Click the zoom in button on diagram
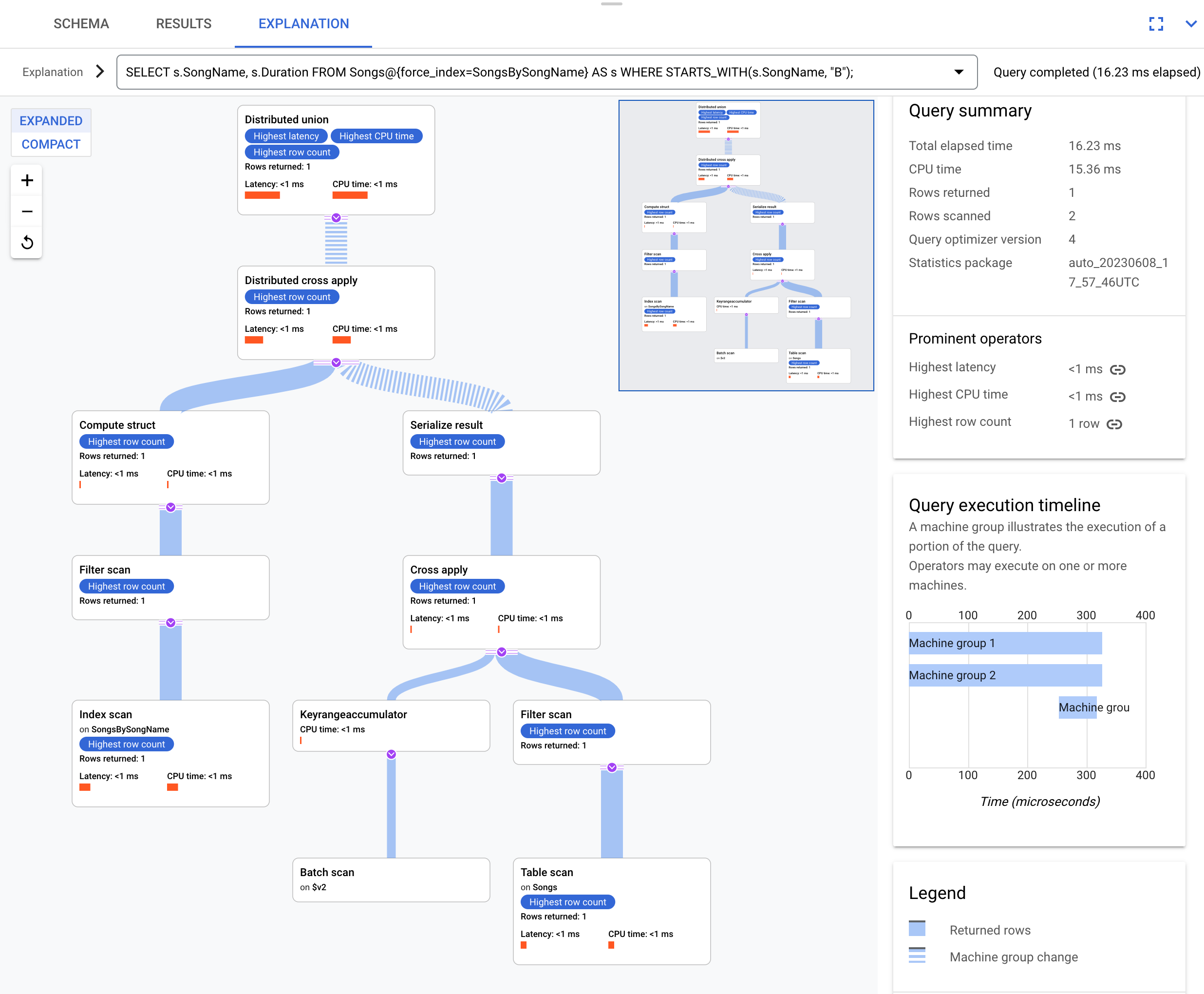 [x=27, y=180]
